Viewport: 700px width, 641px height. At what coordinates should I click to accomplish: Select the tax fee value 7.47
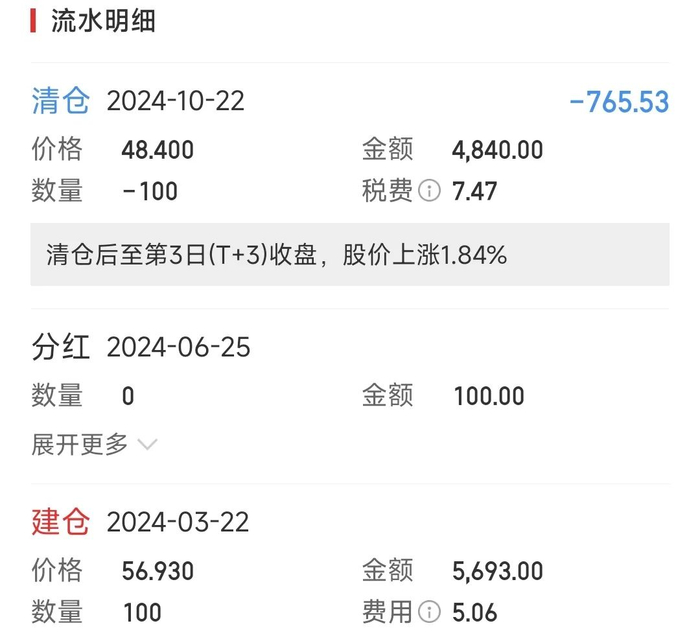474,190
